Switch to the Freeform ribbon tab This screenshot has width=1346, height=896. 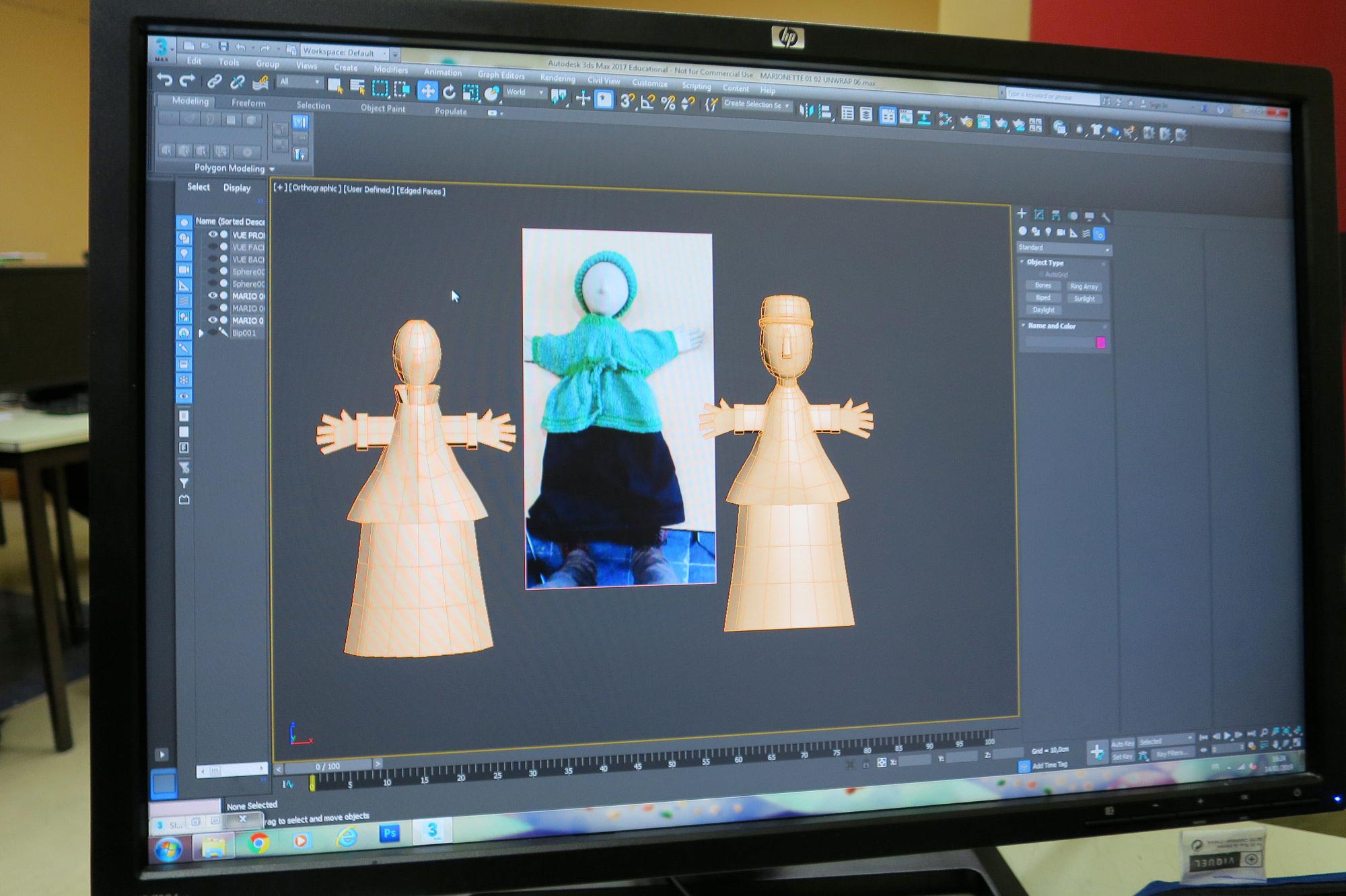pyautogui.click(x=248, y=103)
